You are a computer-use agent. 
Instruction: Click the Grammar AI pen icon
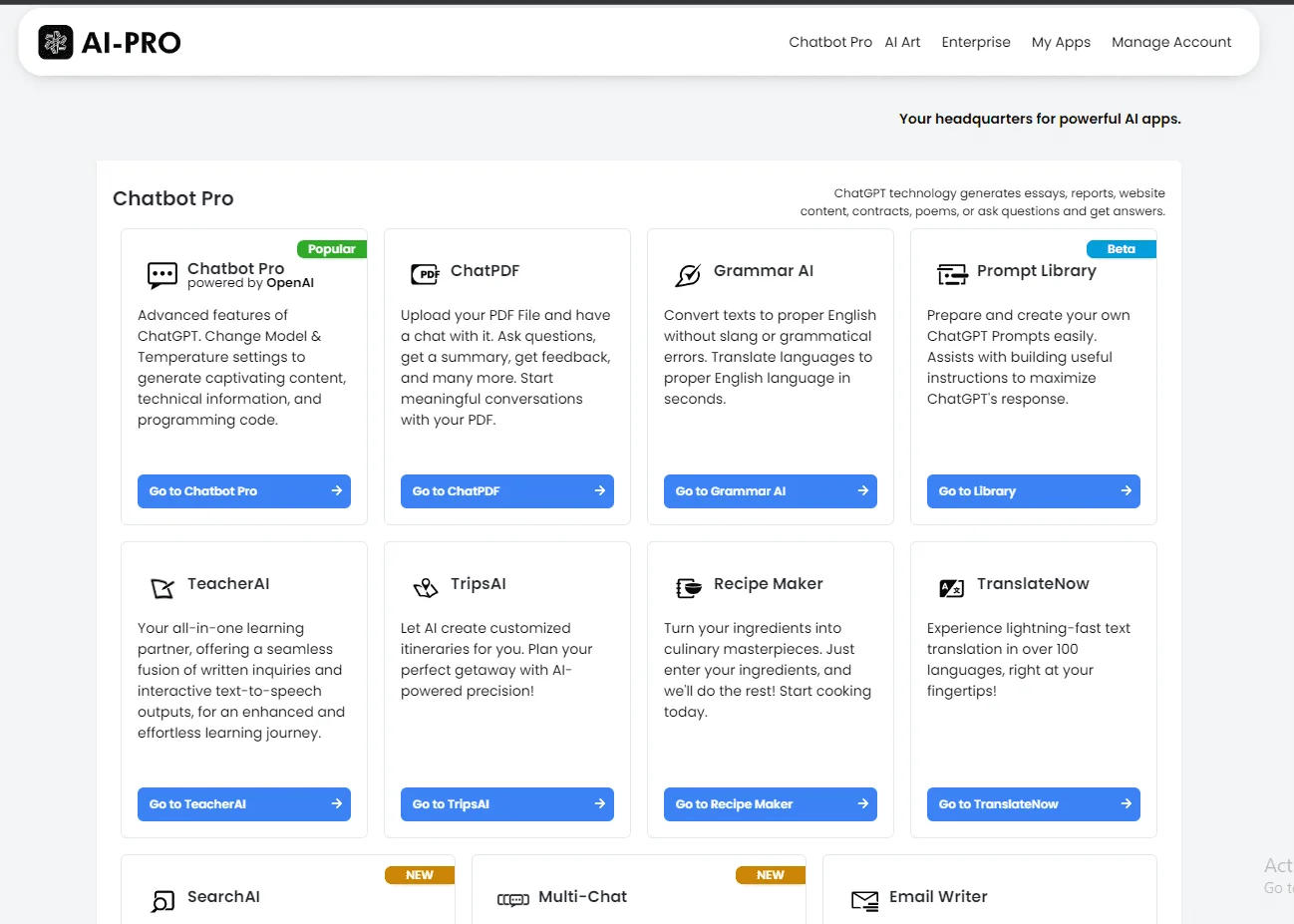[688, 275]
